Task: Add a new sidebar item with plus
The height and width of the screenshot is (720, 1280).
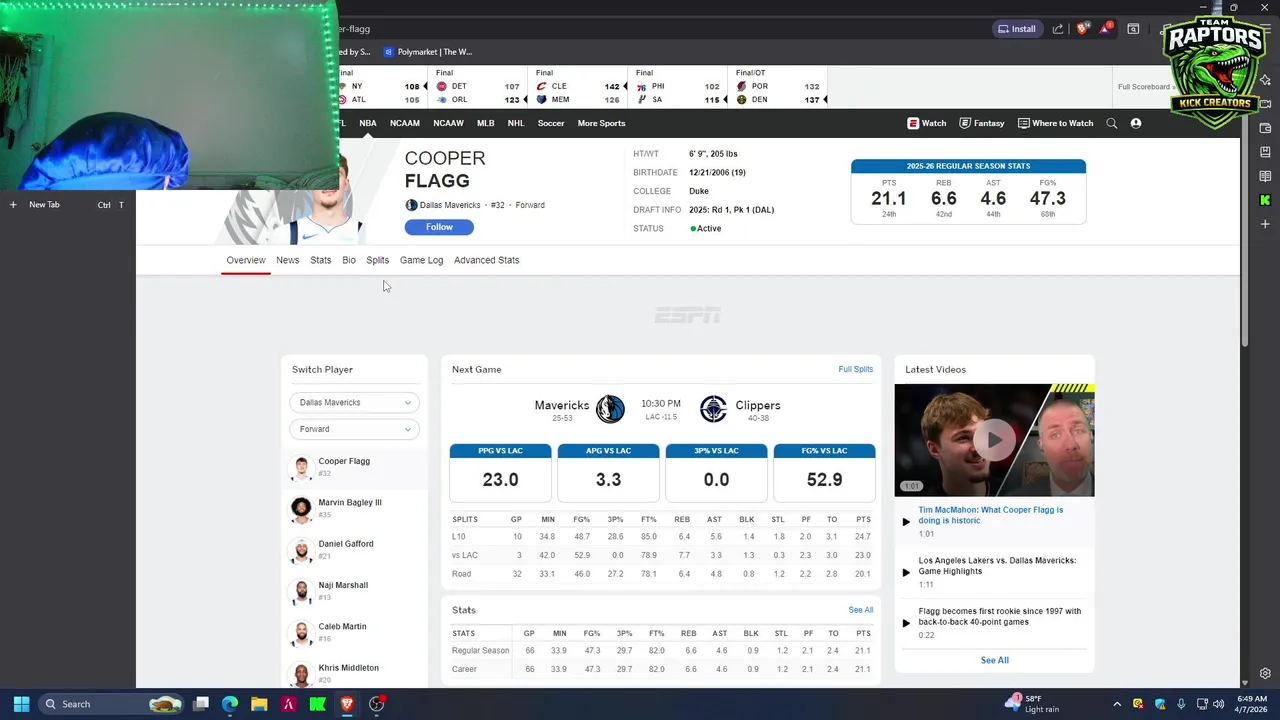Action: (x=1265, y=224)
